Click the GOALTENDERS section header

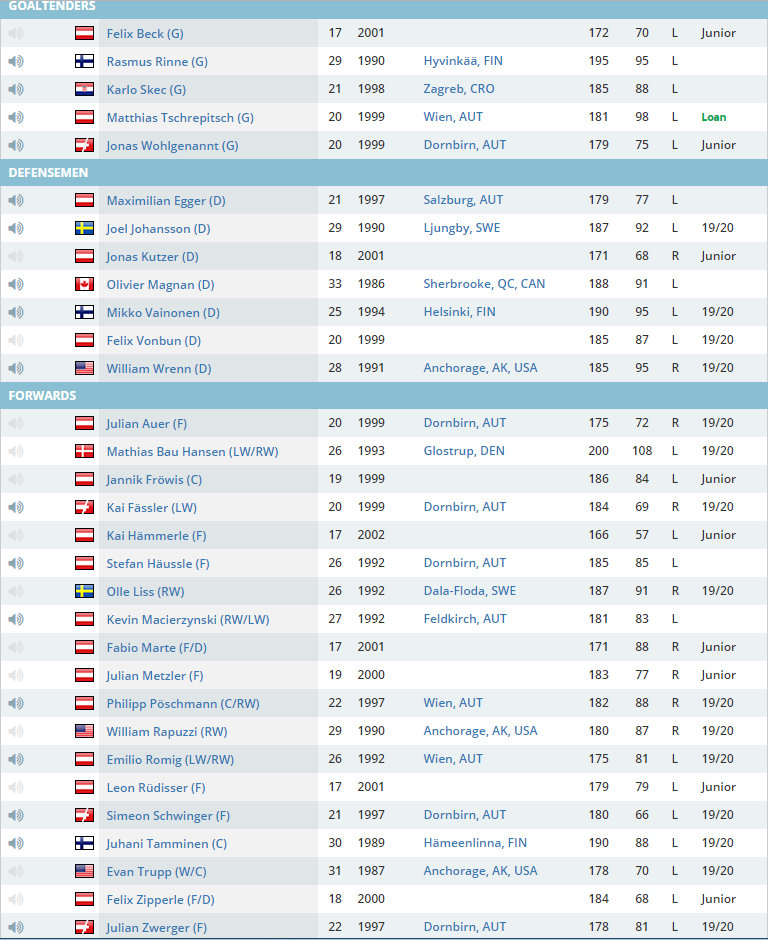tap(52, 7)
